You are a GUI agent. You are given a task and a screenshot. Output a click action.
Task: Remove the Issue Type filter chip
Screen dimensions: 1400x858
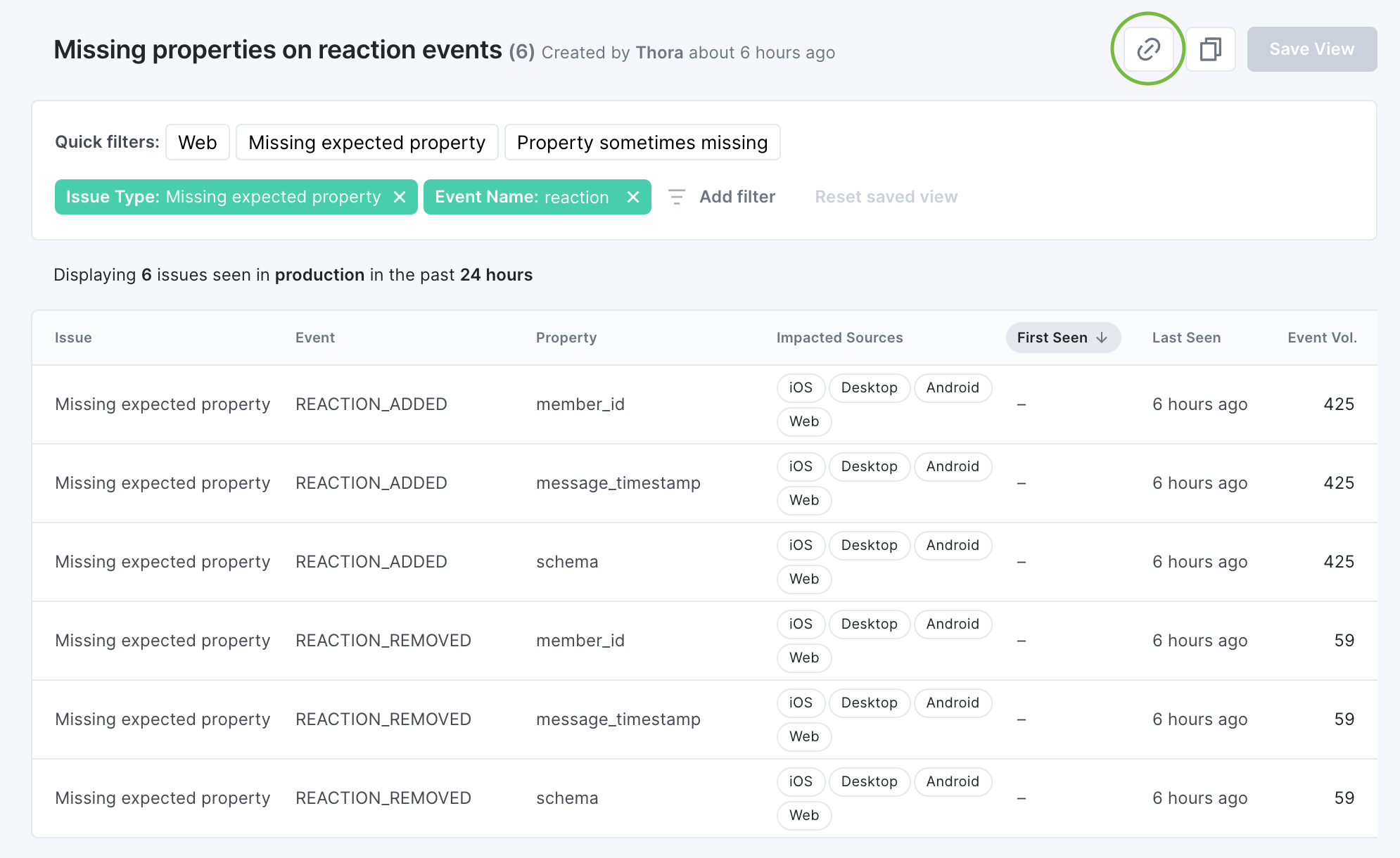tap(400, 197)
